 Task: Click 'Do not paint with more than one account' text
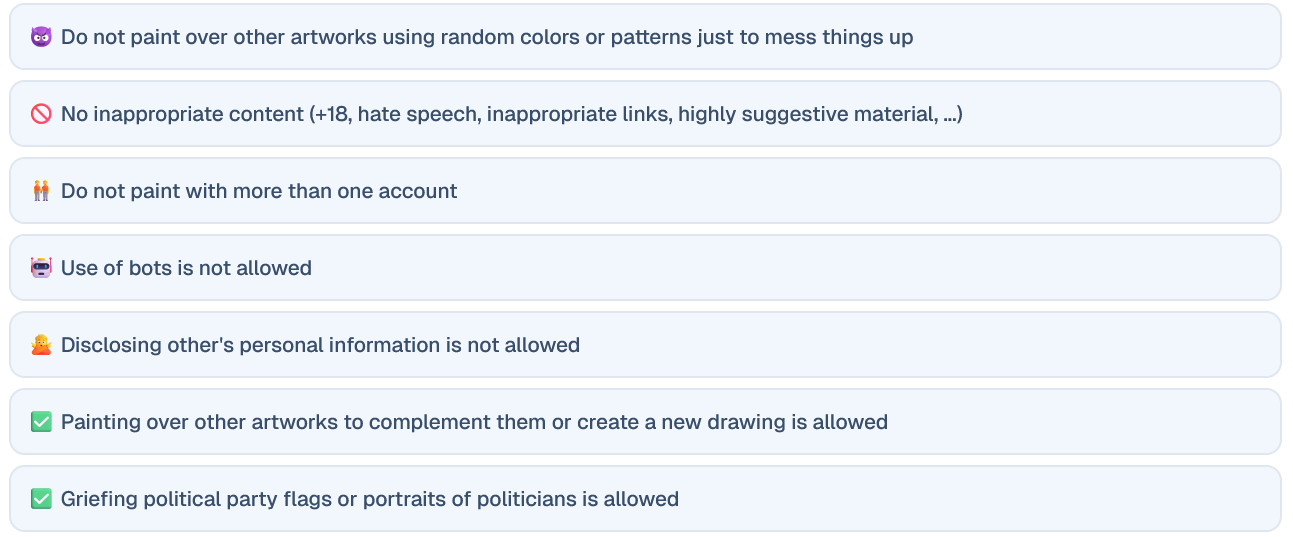click(259, 191)
